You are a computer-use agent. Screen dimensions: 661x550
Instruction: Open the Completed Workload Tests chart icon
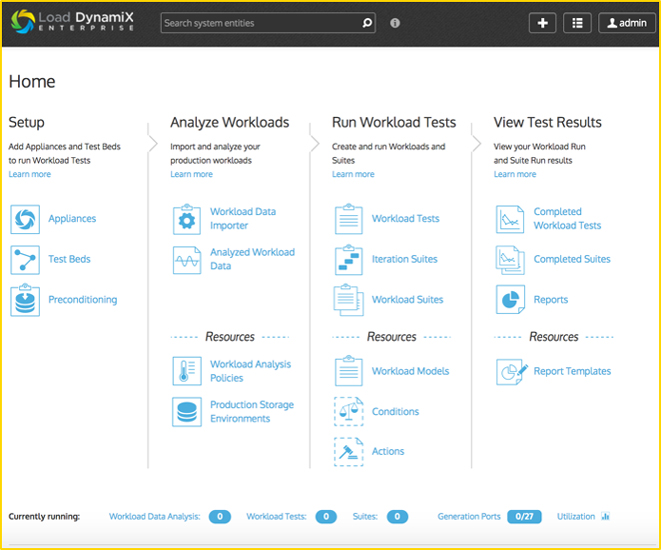[510, 219]
